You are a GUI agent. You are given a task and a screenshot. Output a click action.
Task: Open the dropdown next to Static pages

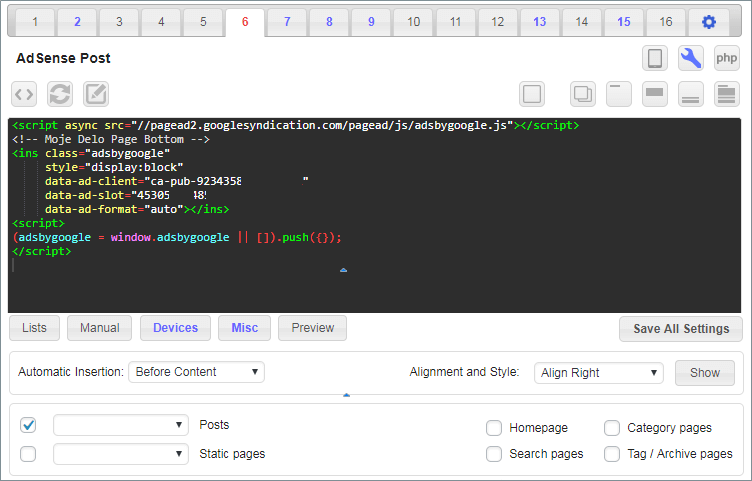[x=120, y=454]
